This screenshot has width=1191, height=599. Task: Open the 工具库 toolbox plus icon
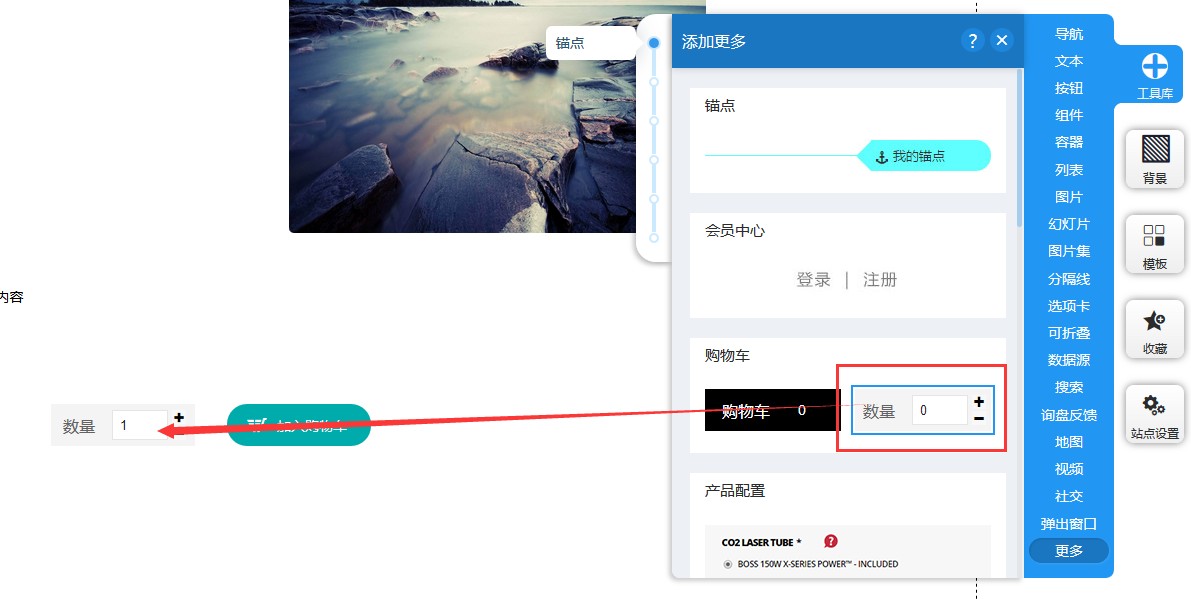[1155, 67]
